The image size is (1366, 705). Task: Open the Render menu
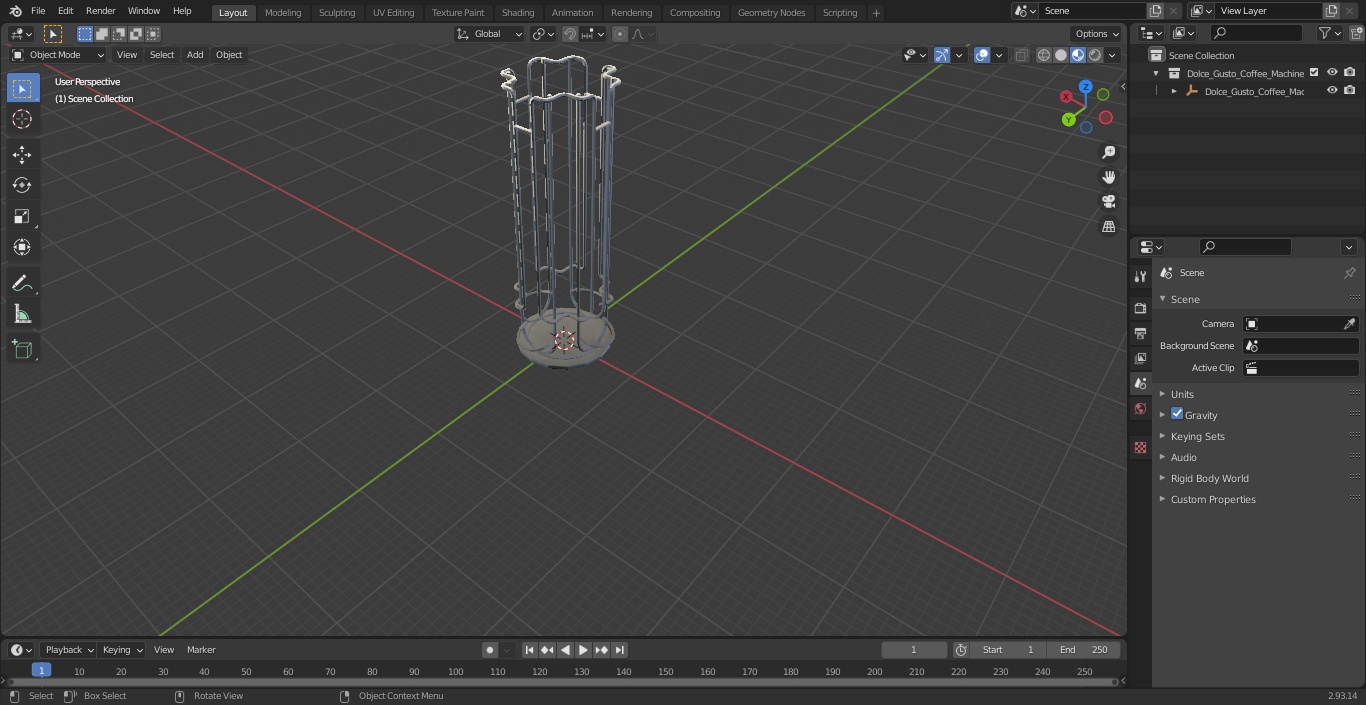(100, 11)
